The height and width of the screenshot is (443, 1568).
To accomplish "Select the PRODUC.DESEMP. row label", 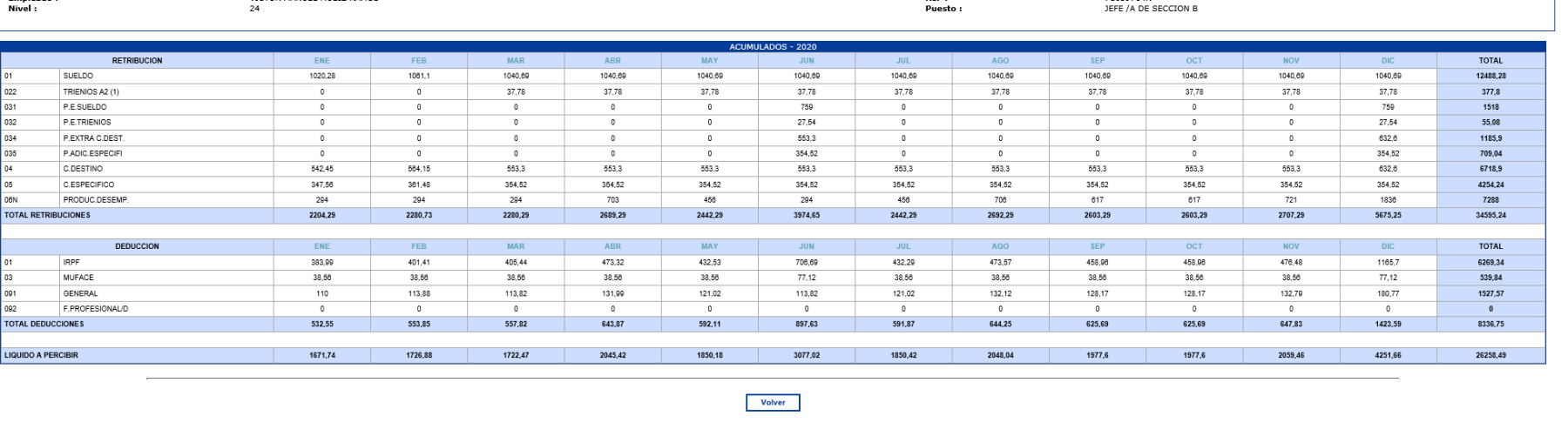I will point(96,200).
